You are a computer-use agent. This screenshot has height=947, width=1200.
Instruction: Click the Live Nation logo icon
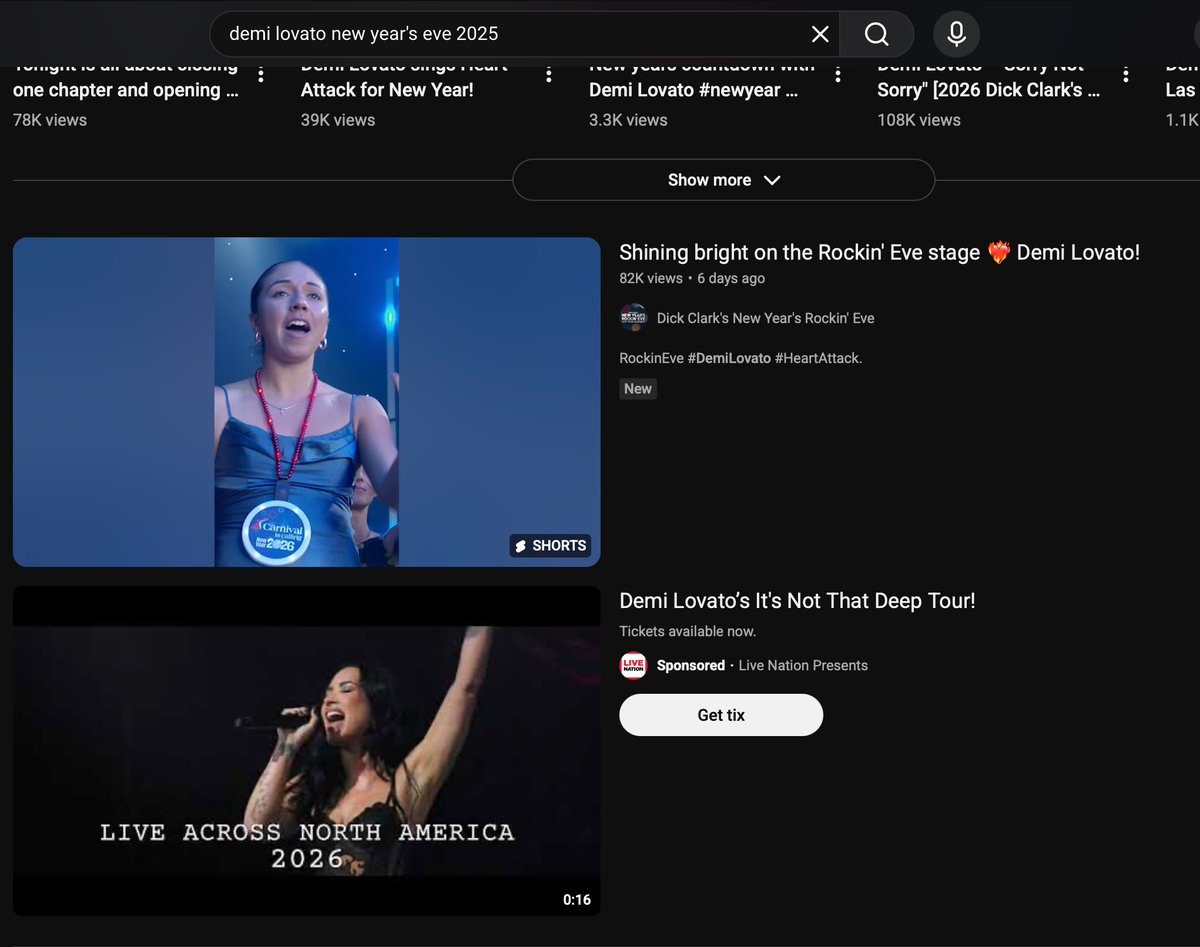(633, 665)
